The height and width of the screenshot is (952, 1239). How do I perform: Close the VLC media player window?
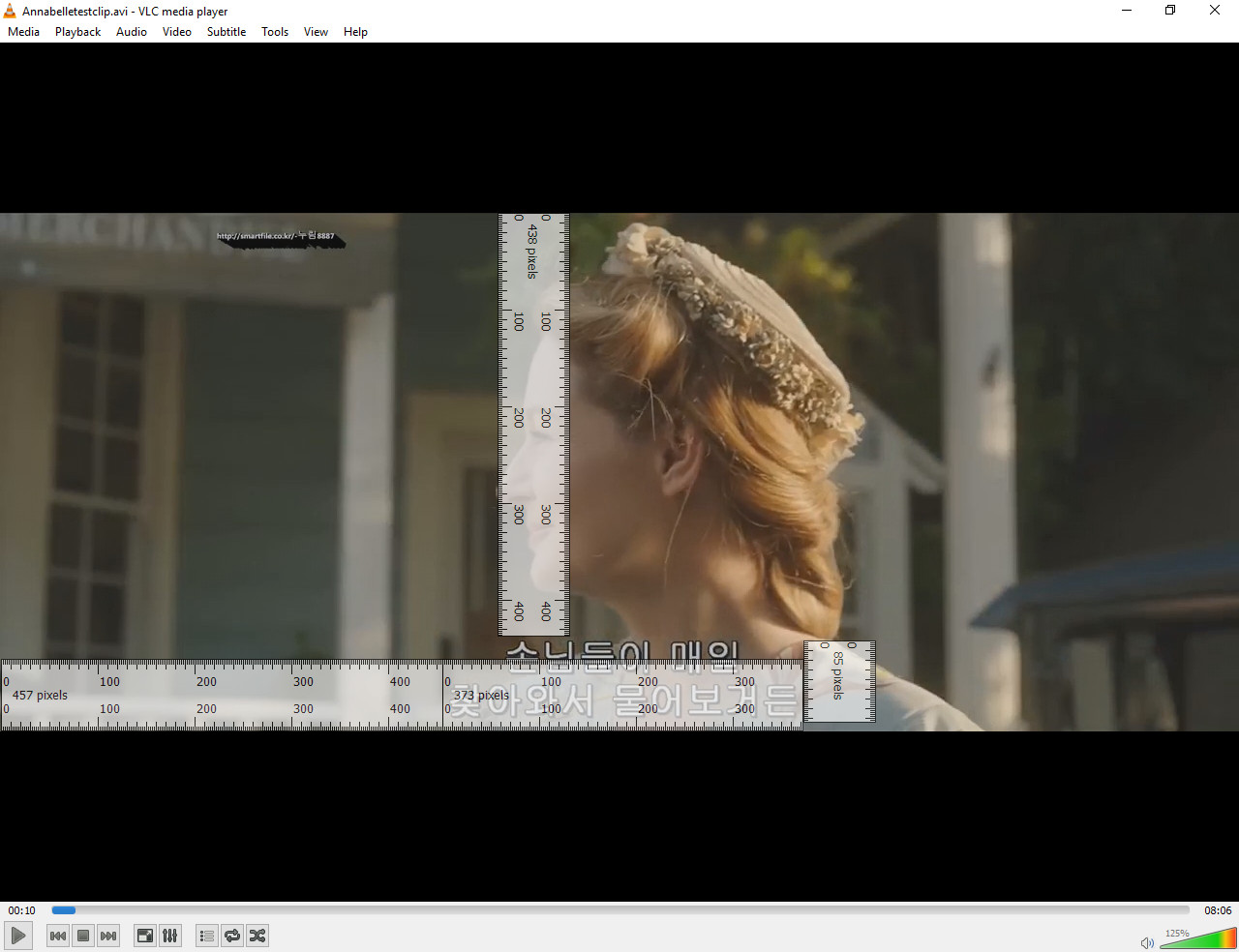tap(1215, 11)
